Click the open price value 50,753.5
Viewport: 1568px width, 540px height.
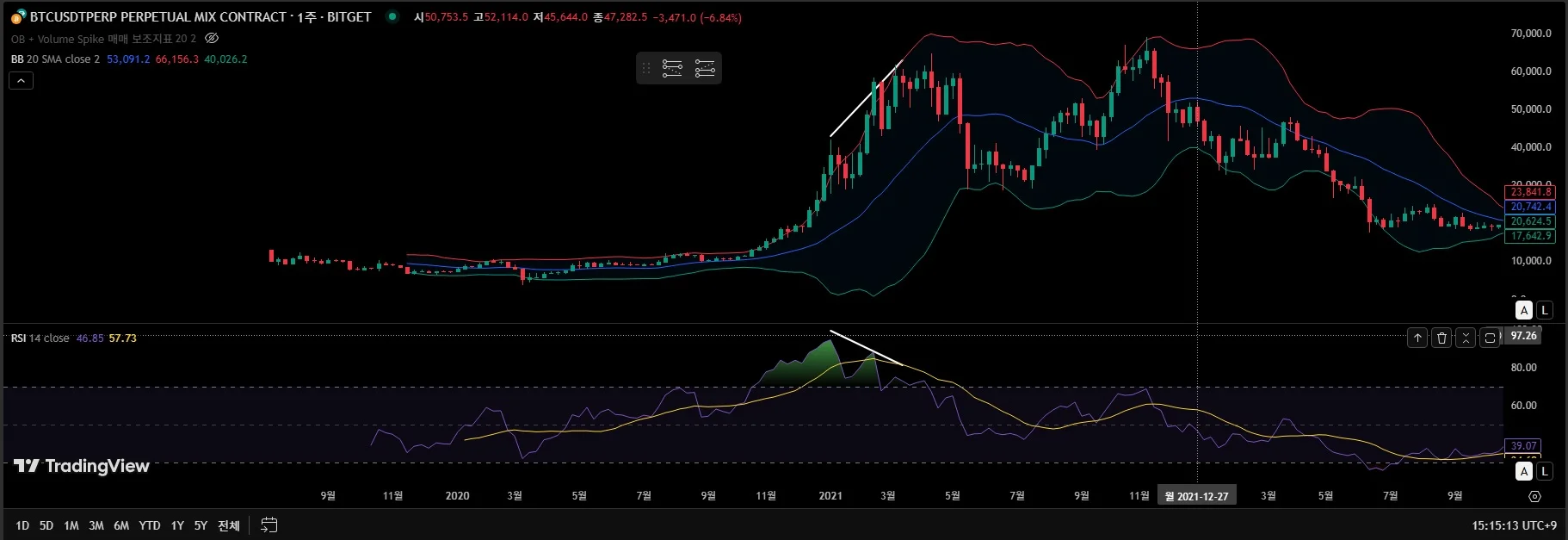[447, 17]
